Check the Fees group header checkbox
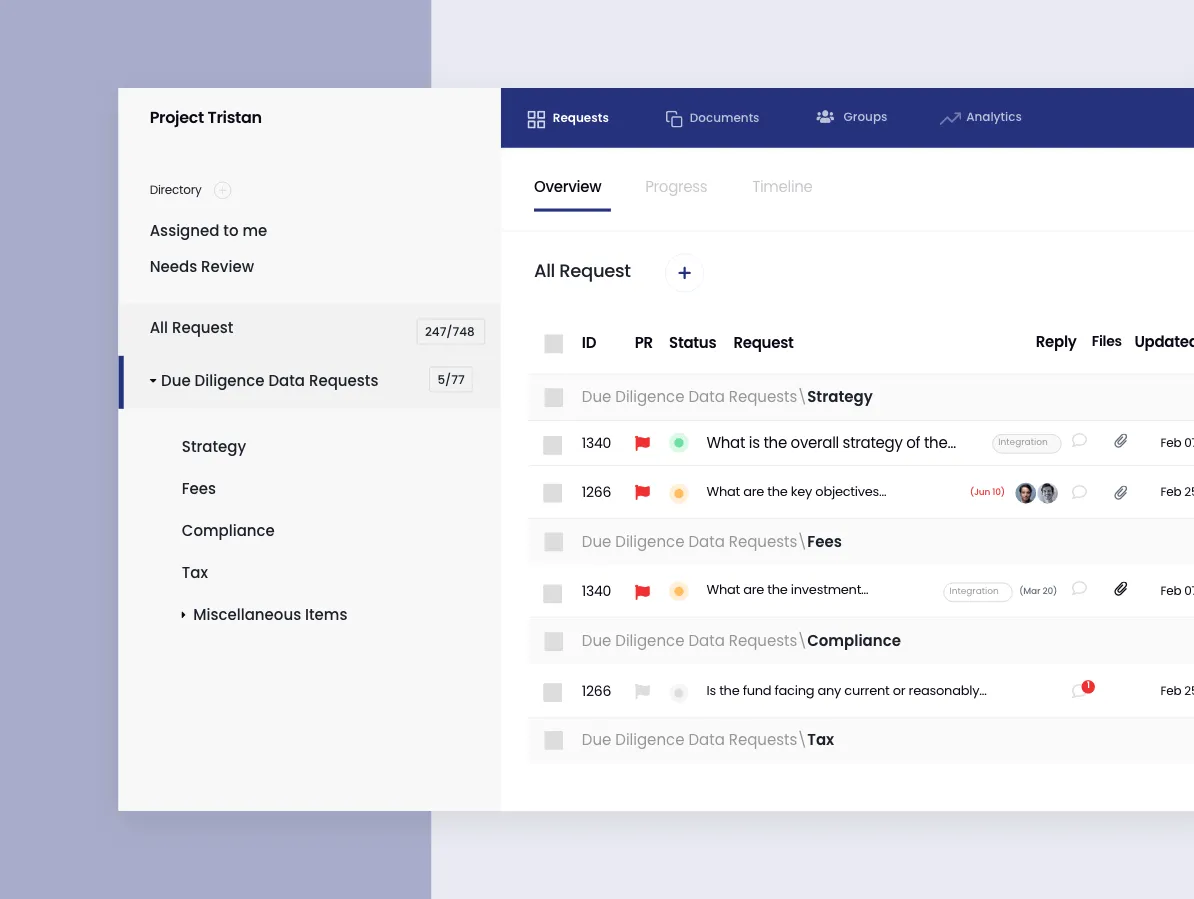 tap(554, 542)
